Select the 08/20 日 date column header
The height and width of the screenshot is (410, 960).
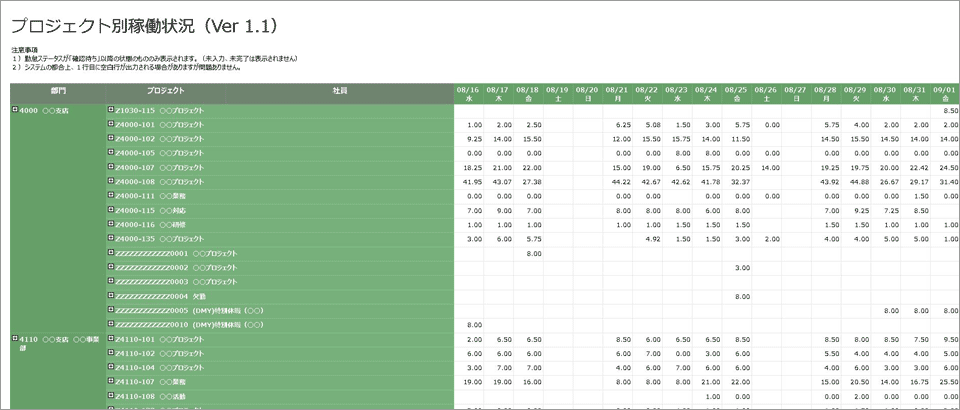588,93
